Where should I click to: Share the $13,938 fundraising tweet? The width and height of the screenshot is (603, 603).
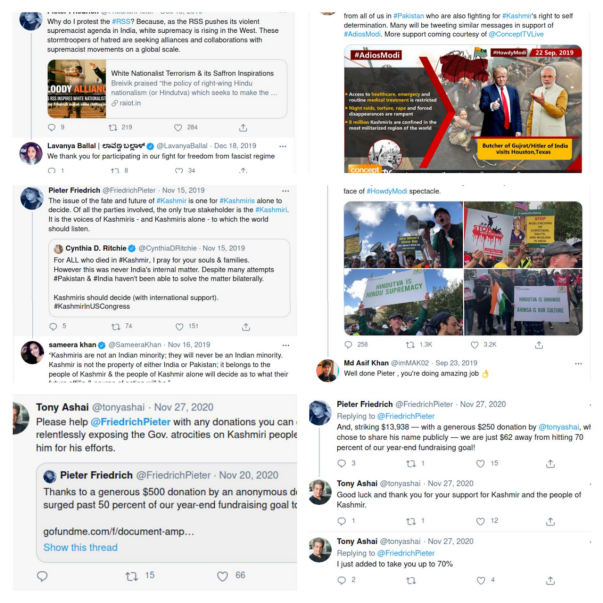pos(550,464)
